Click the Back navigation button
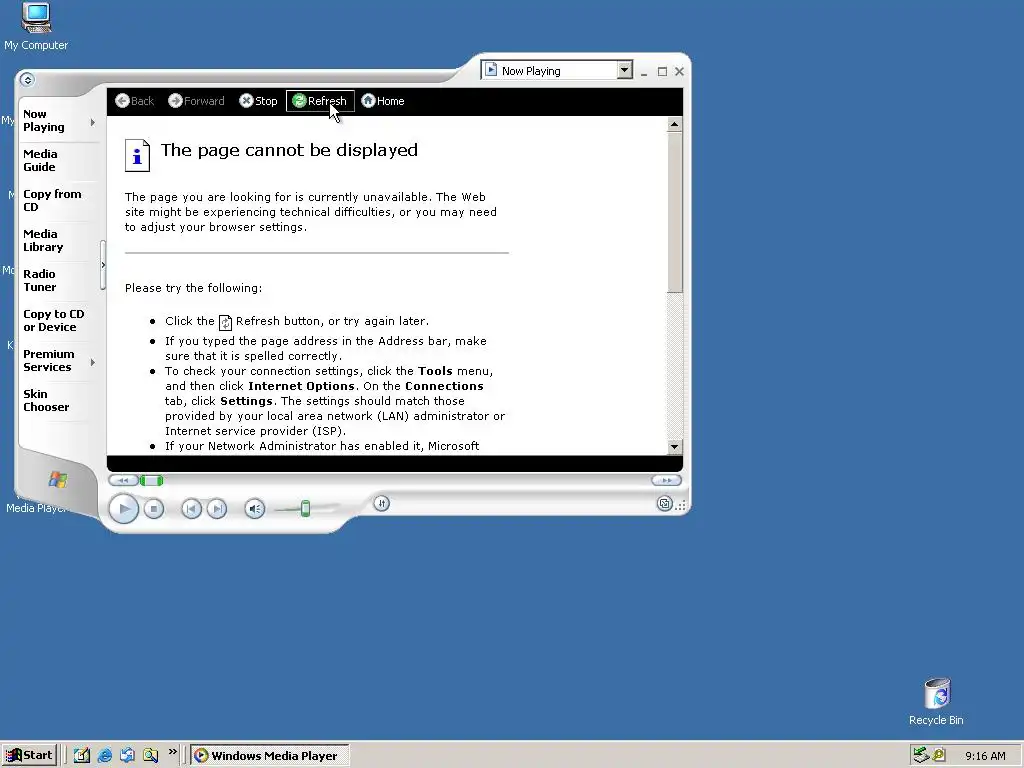The width and height of the screenshot is (1024, 768). 135,101
